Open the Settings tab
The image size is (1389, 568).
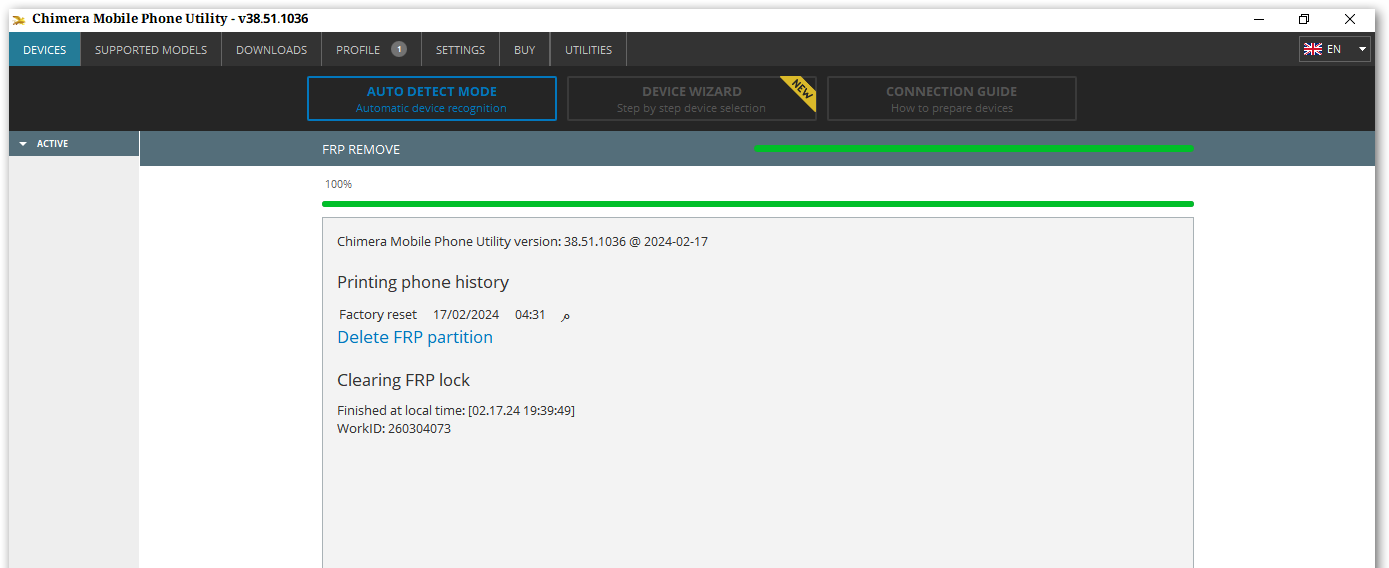coord(460,49)
